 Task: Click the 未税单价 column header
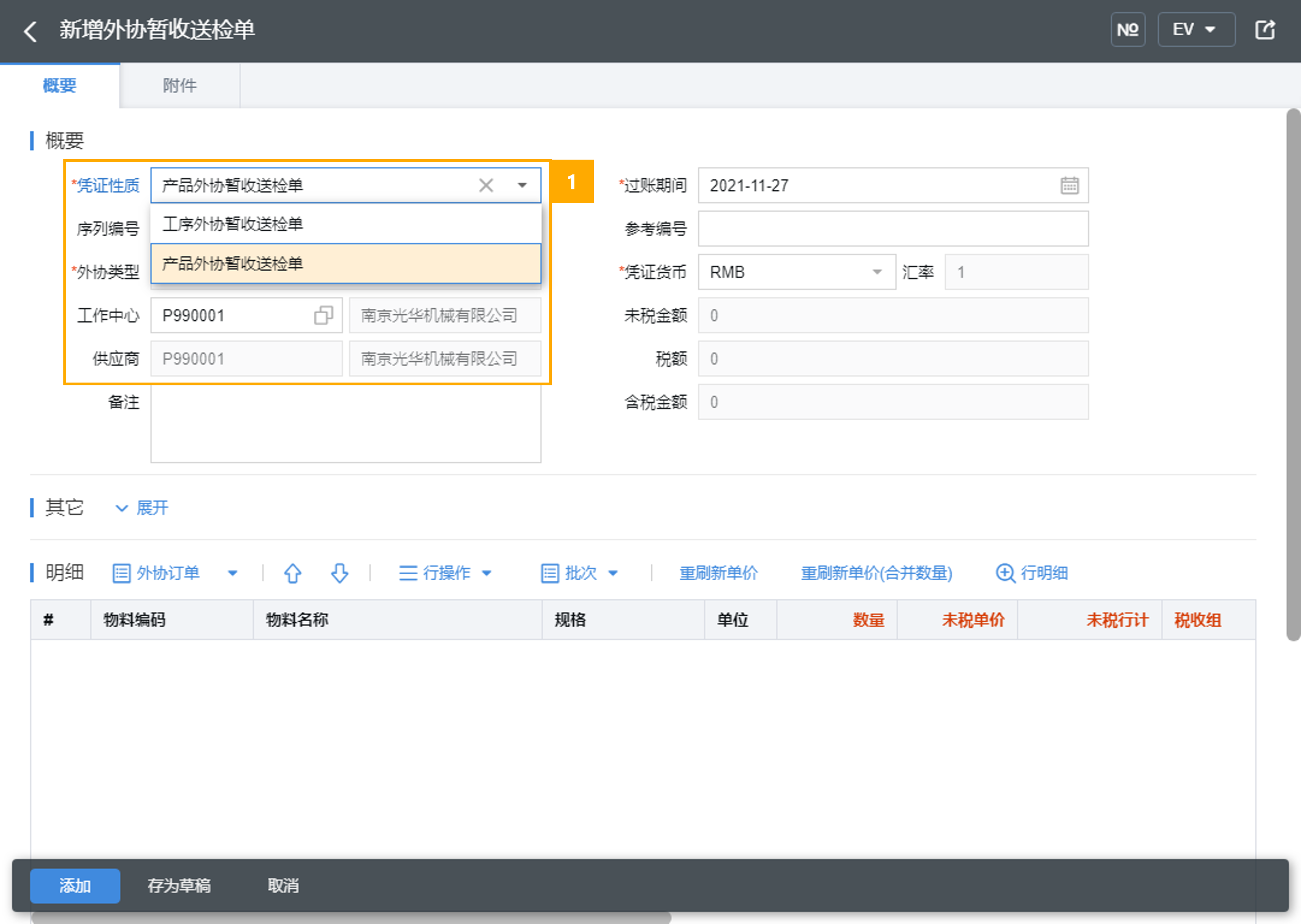coord(957,619)
